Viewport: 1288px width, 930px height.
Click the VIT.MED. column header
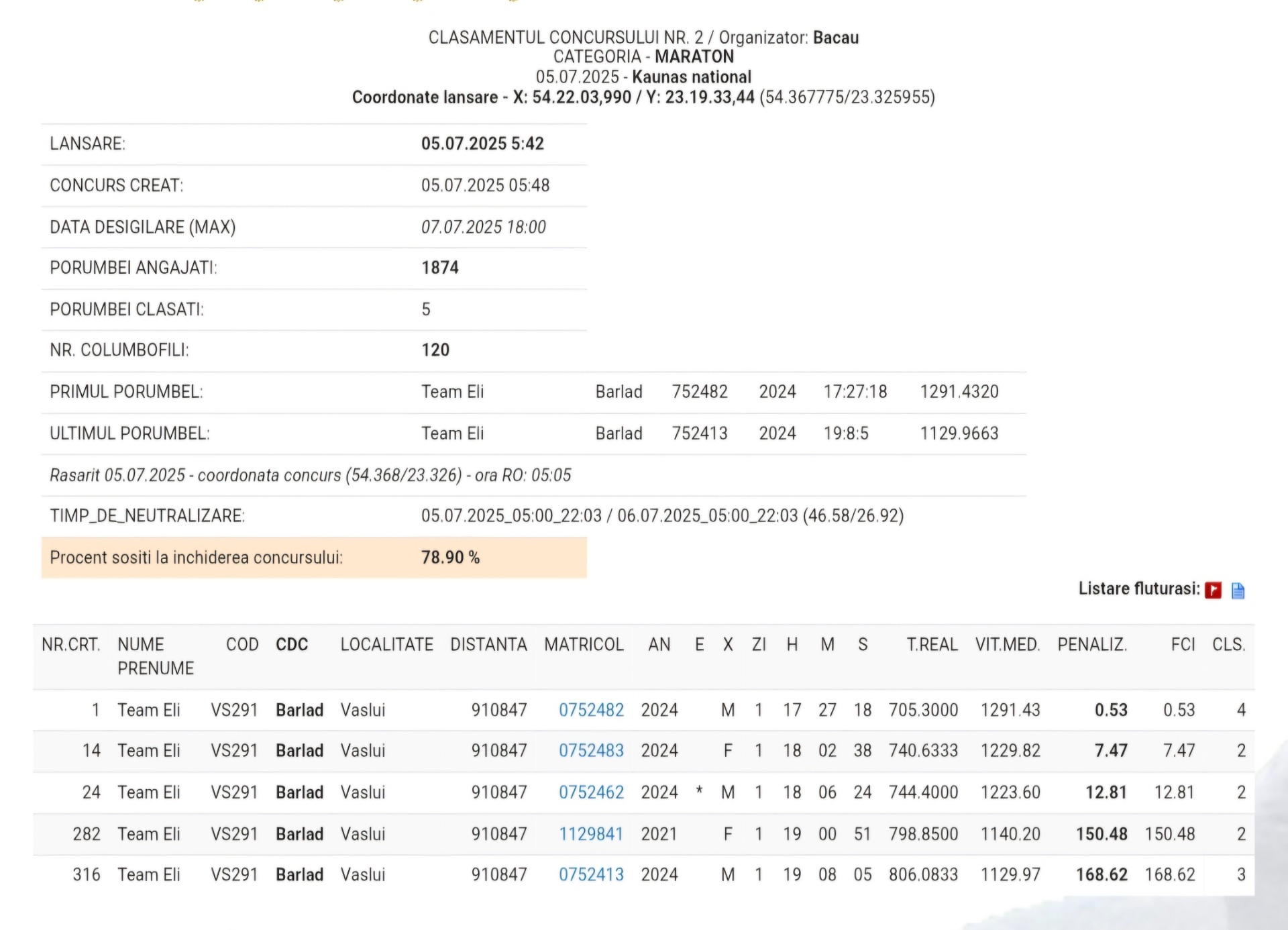(x=1007, y=644)
